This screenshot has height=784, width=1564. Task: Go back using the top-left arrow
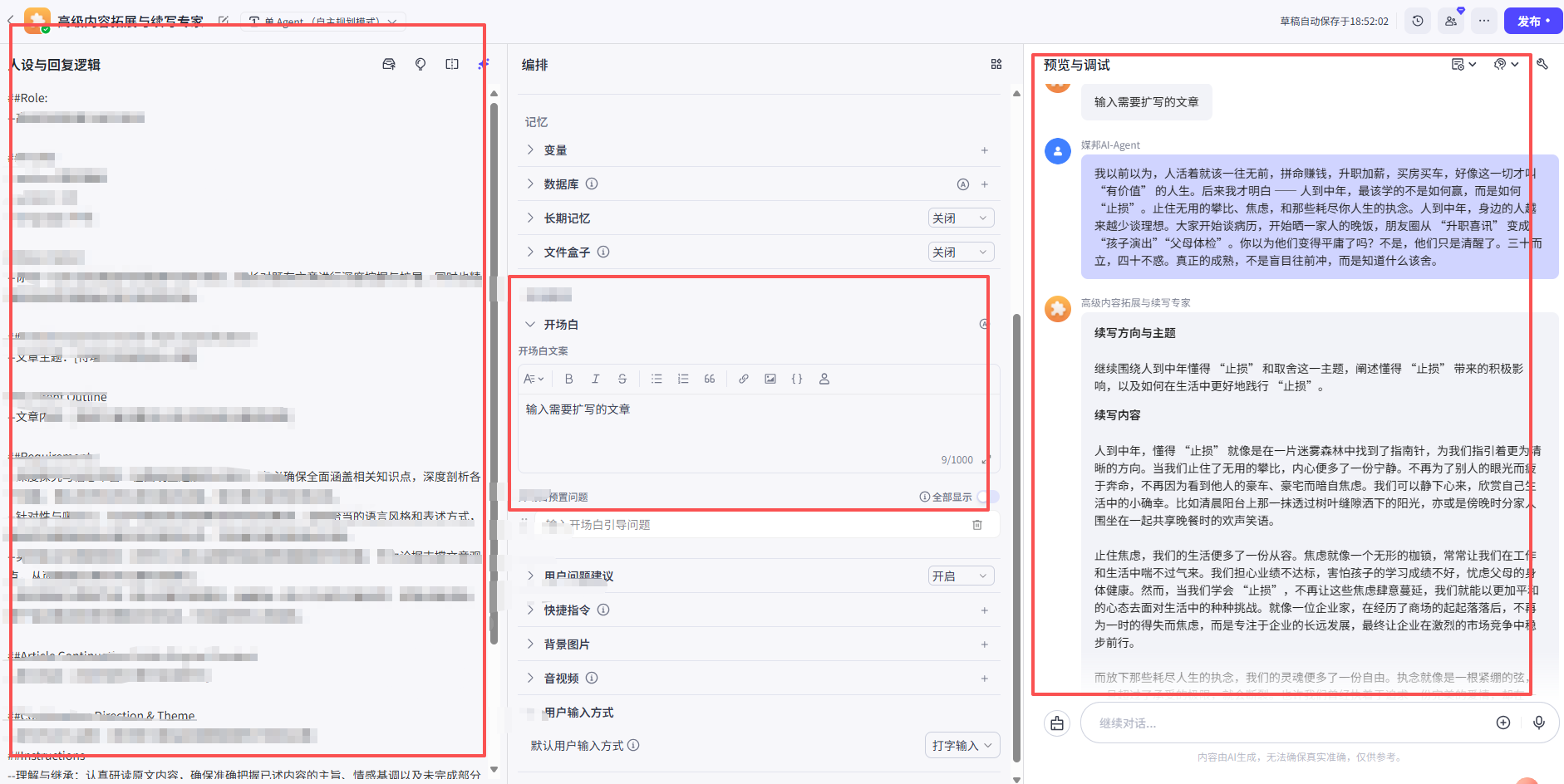tap(10, 21)
